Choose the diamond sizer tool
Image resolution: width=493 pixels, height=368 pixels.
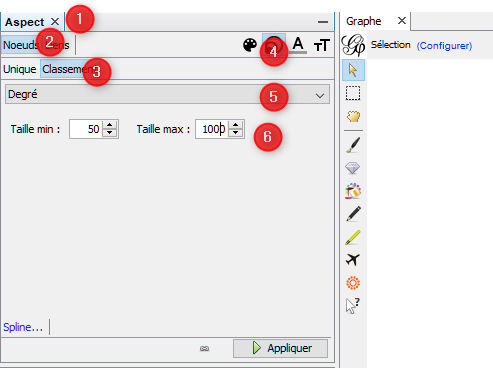click(x=353, y=168)
